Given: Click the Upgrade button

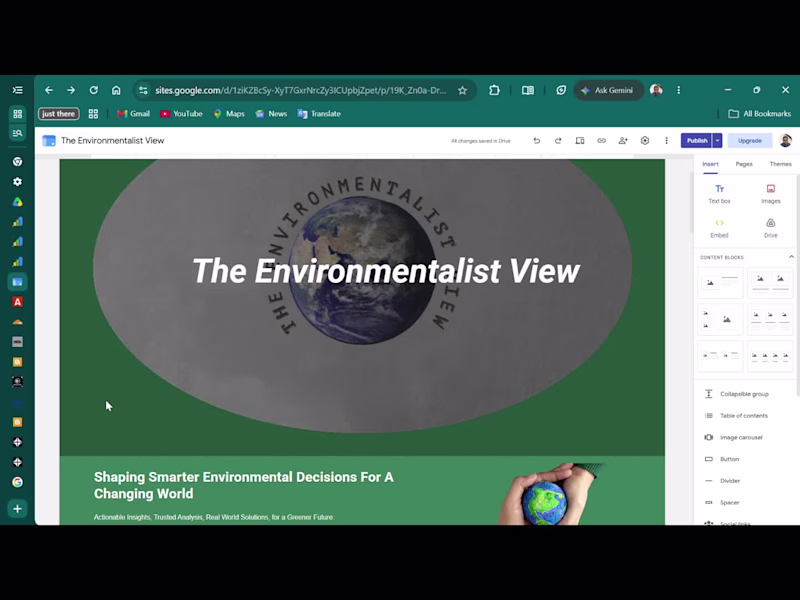Looking at the screenshot, I should [749, 140].
